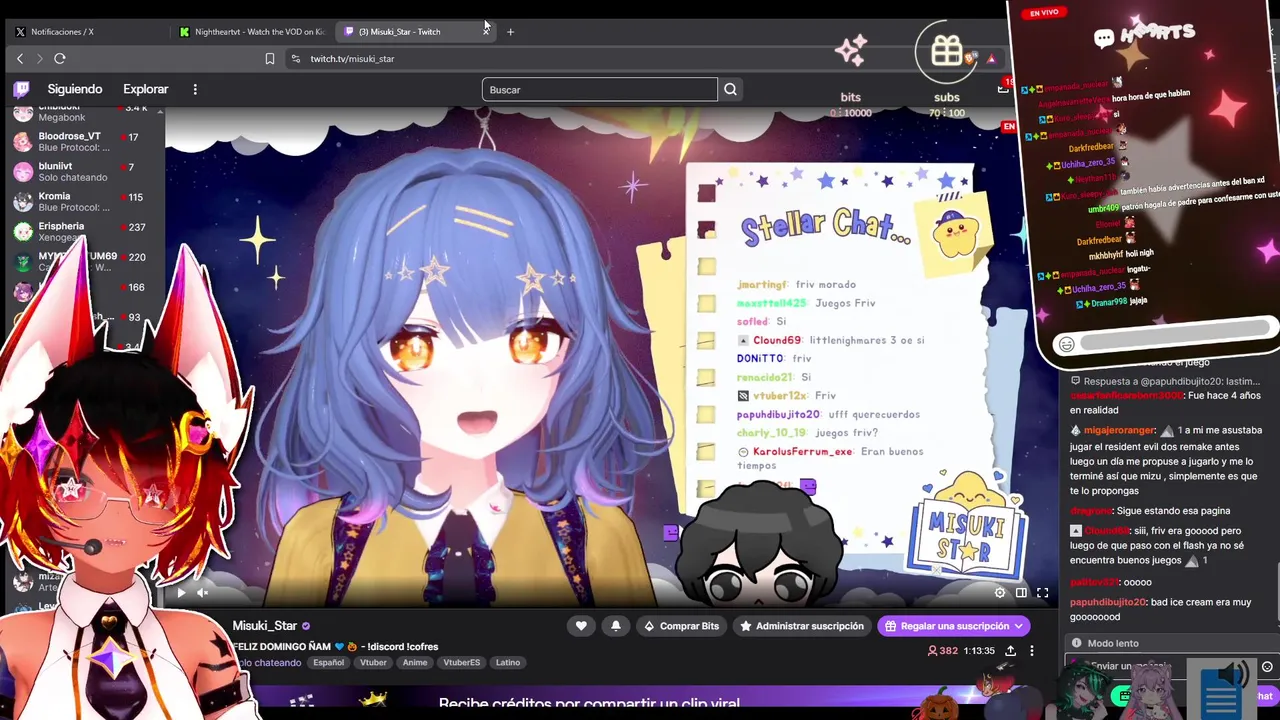Click the Modo lento chat notice
This screenshot has width=1280, height=720.
pos(1112,644)
